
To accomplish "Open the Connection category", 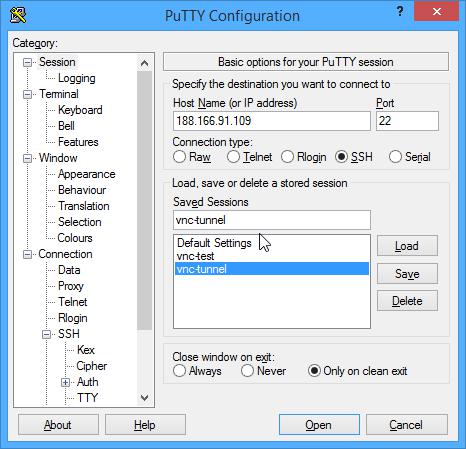I will click(x=65, y=254).
